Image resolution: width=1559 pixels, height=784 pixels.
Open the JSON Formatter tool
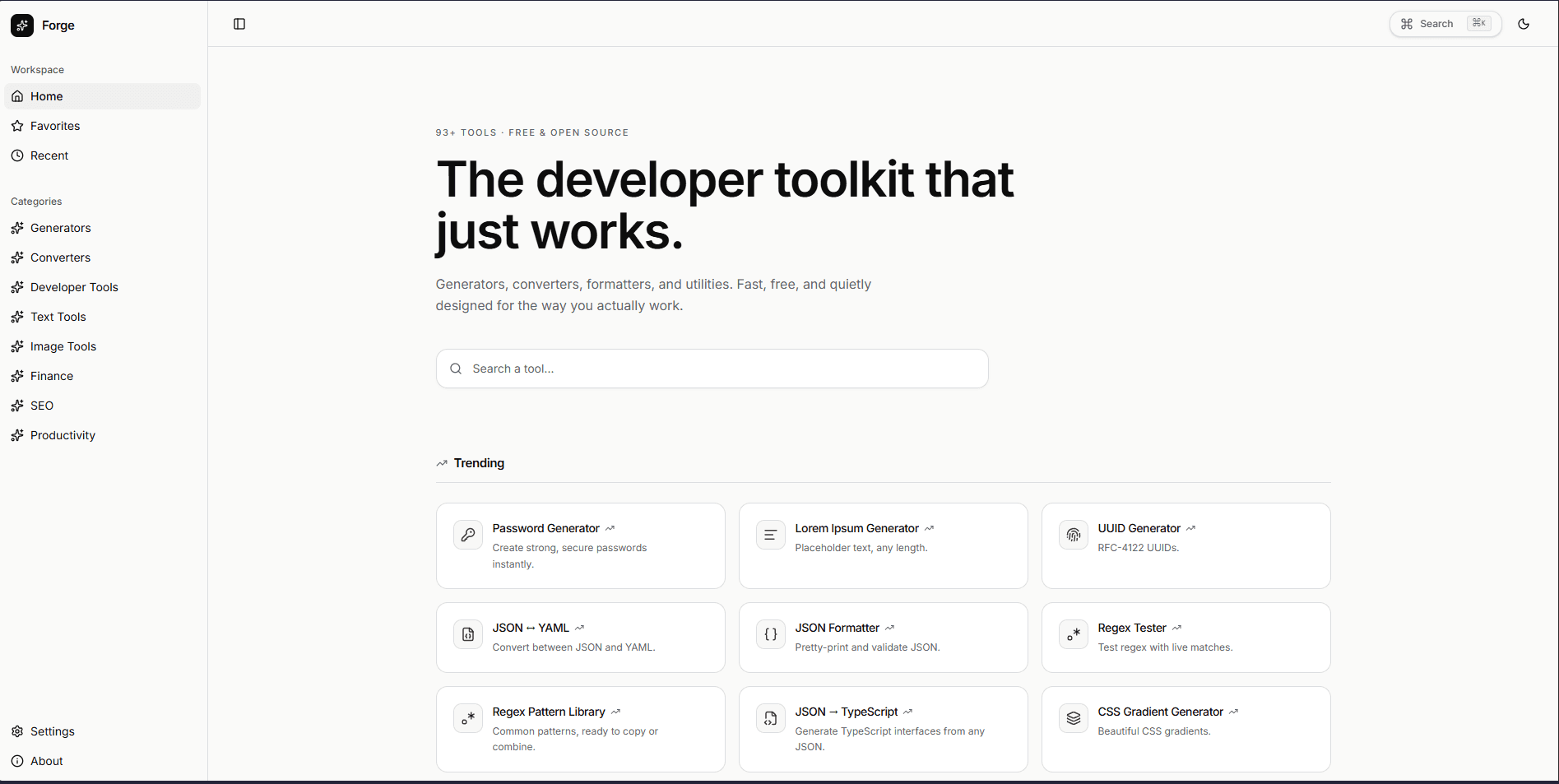pyautogui.click(x=884, y=638)
